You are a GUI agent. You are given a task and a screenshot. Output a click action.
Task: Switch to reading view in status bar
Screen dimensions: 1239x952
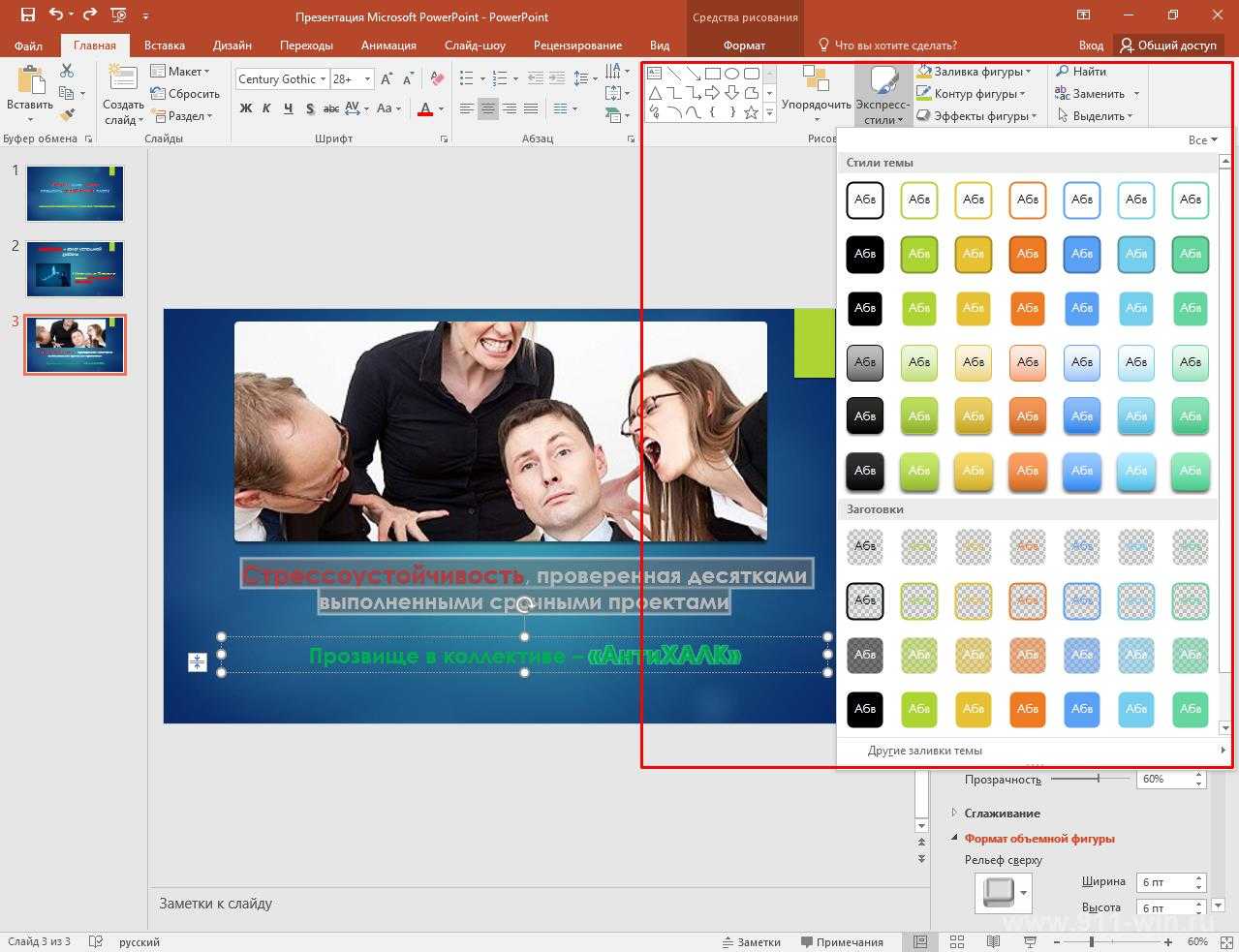[x=992, y=941]
